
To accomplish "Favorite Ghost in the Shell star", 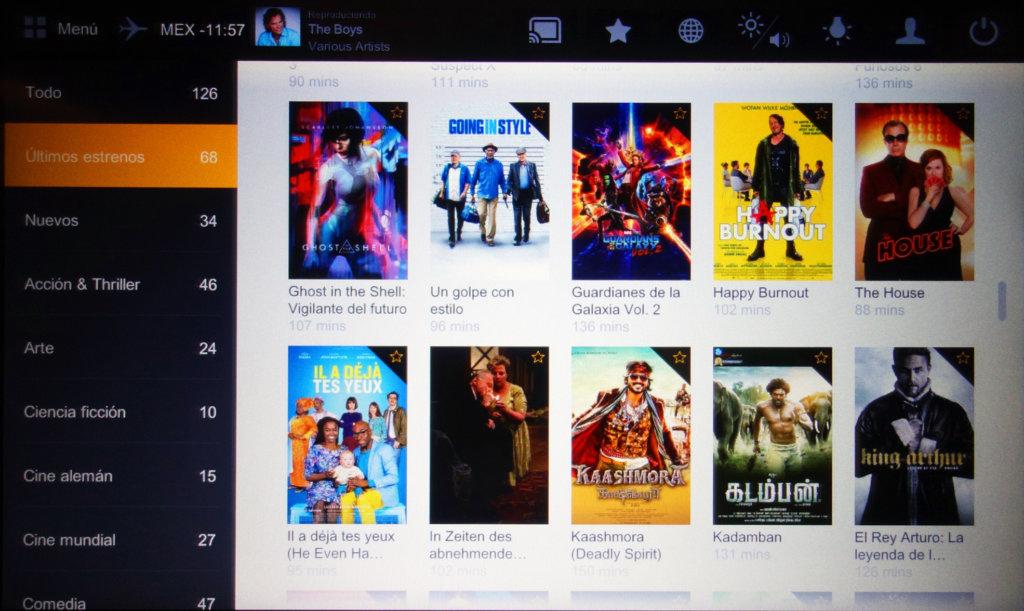I will point(396,112).
